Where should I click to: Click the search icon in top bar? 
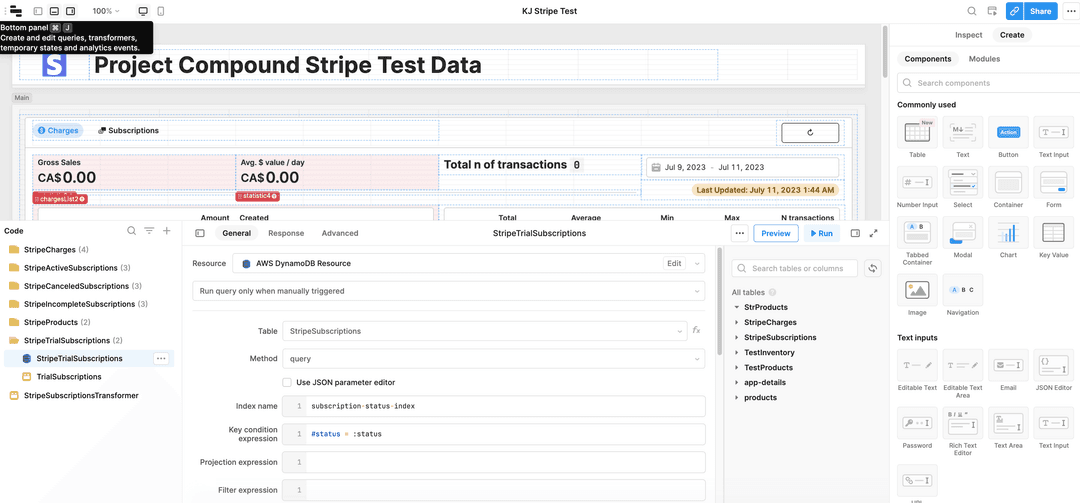972,11
